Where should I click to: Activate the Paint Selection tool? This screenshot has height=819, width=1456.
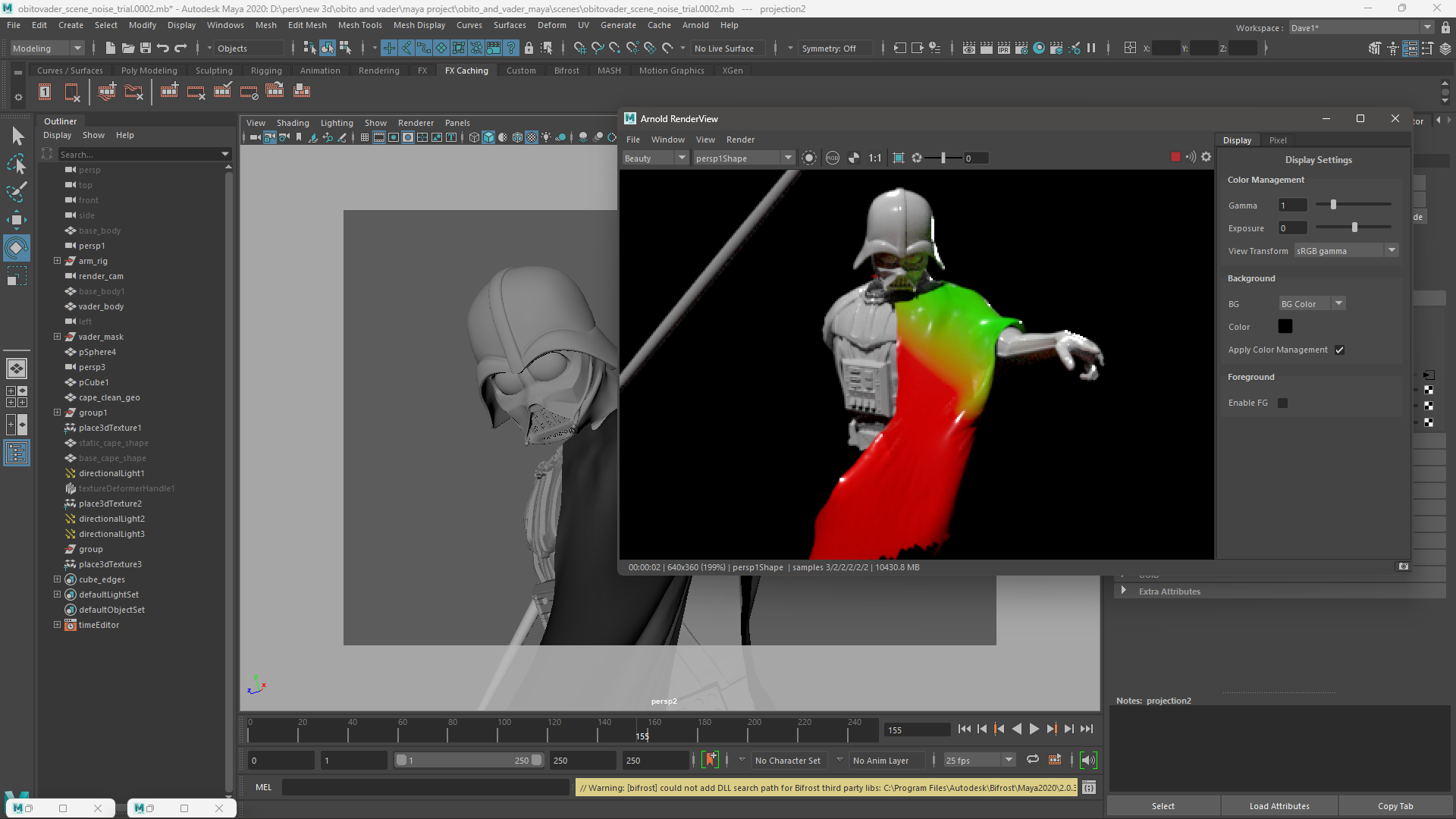pyautogui.click(x=16, y=191)
